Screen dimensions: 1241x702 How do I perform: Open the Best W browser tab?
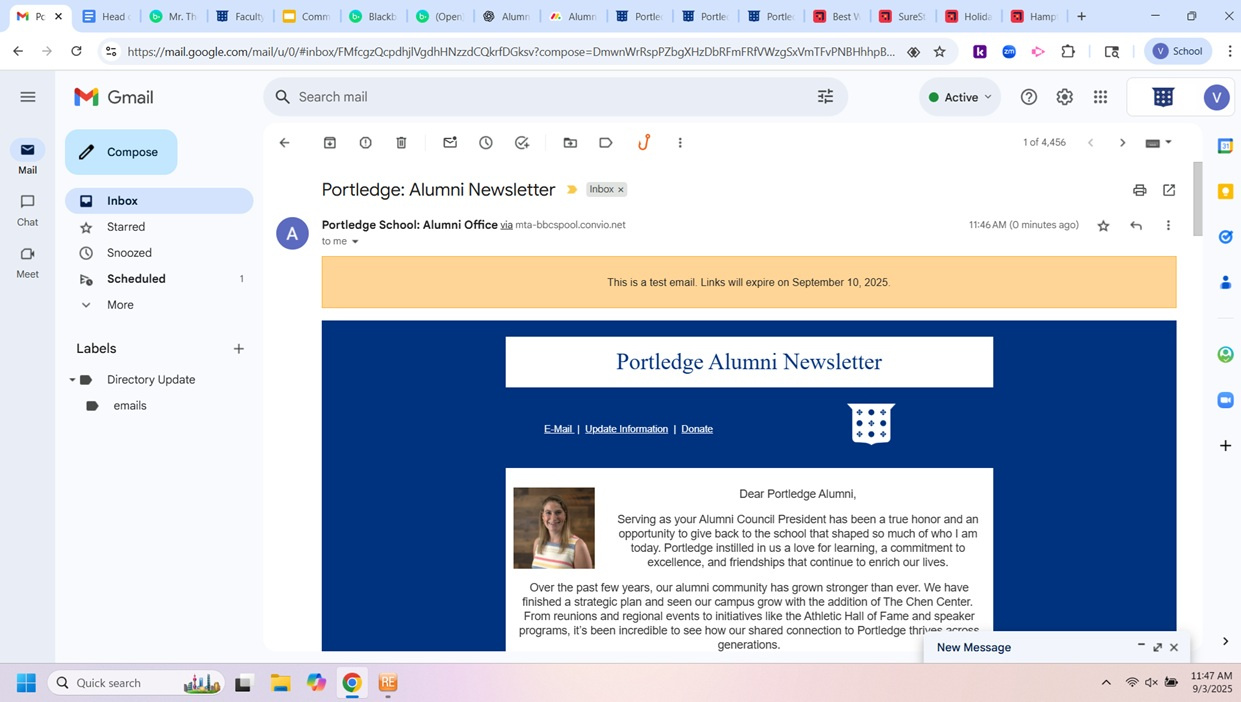coord(837,17)
